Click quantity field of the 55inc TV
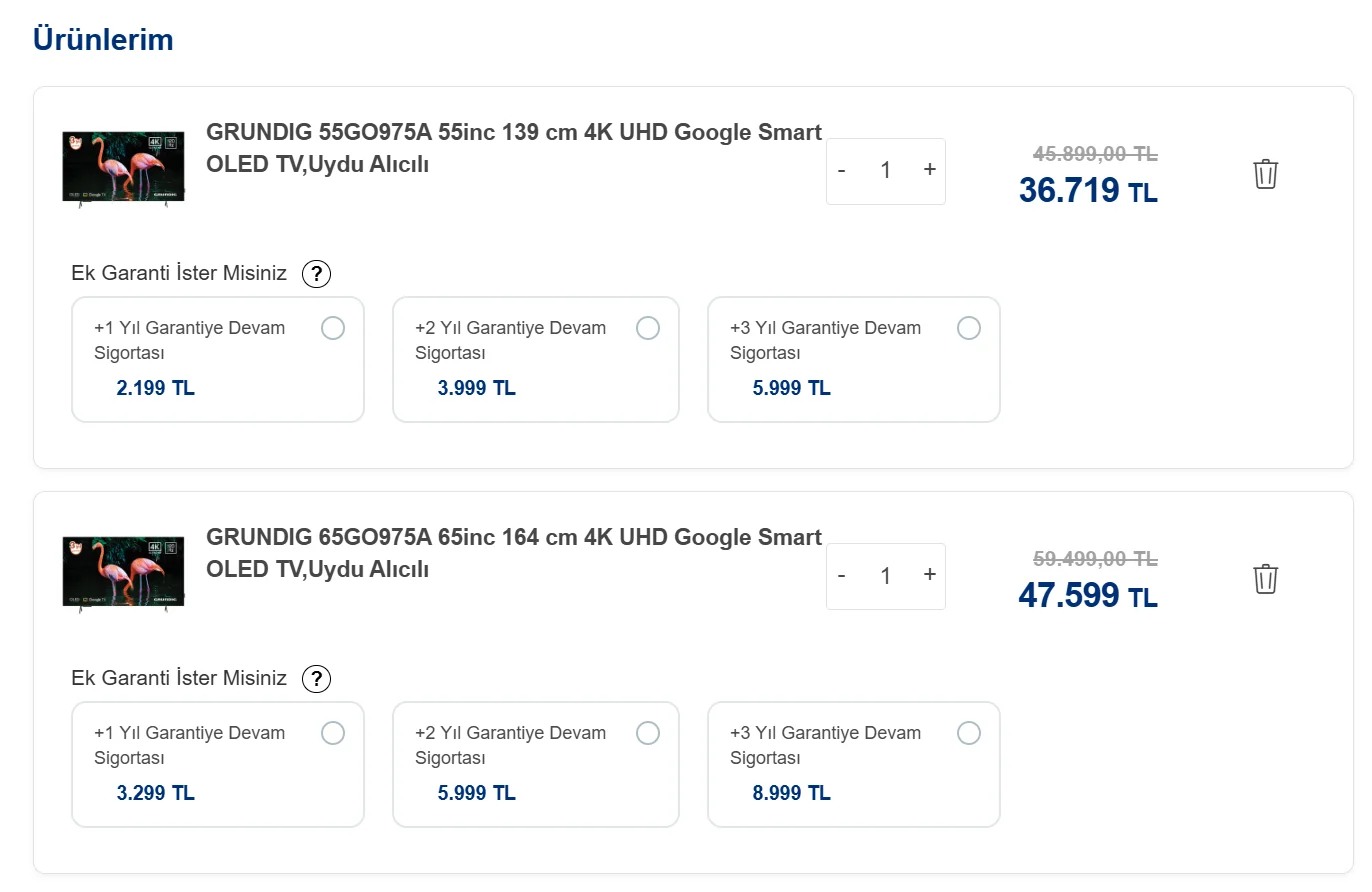 pos(885,171)
